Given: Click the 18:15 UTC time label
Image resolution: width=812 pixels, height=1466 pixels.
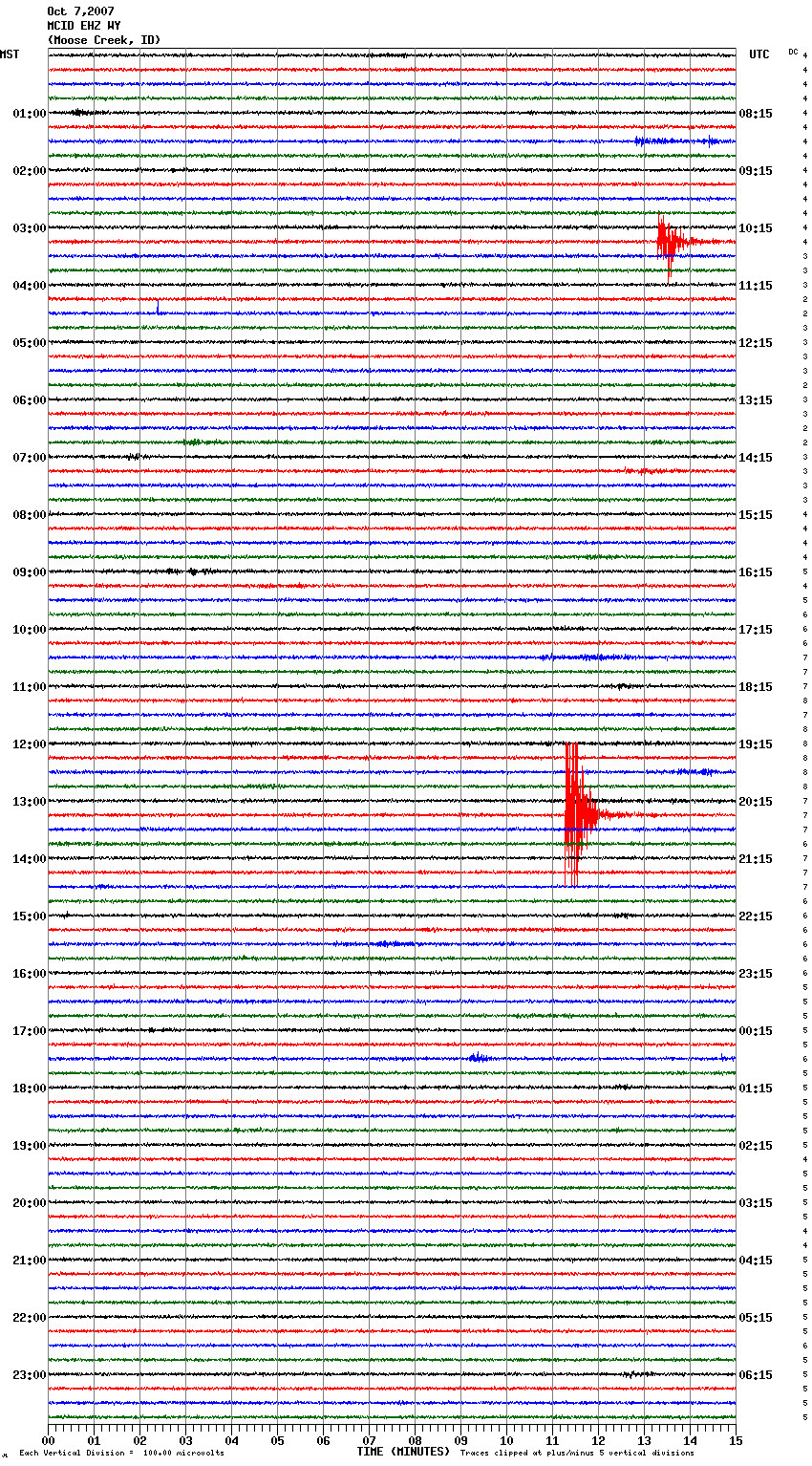Looking at the screenshot, I should (x=756, y=687).
